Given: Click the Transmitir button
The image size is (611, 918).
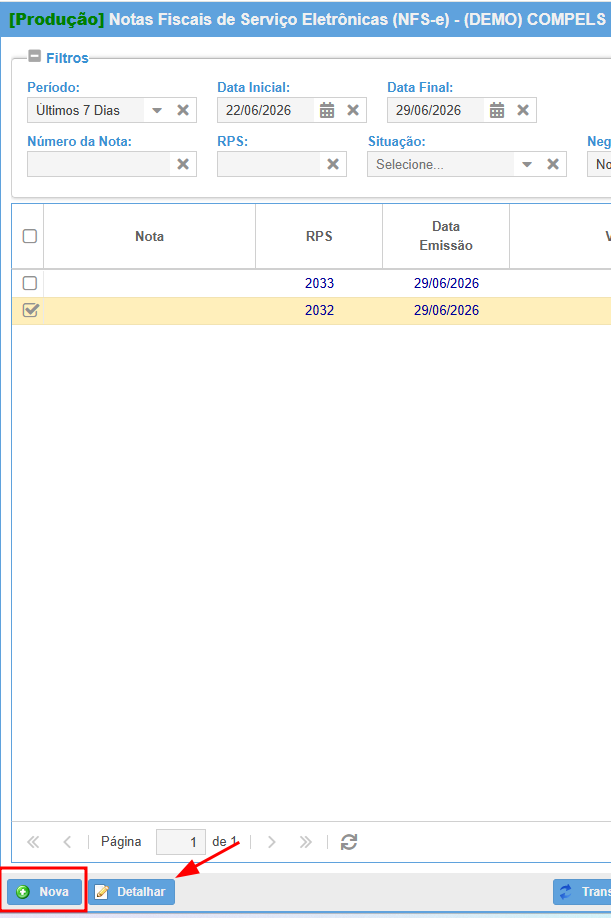Looking at the screenshot, I should point(582,892).
